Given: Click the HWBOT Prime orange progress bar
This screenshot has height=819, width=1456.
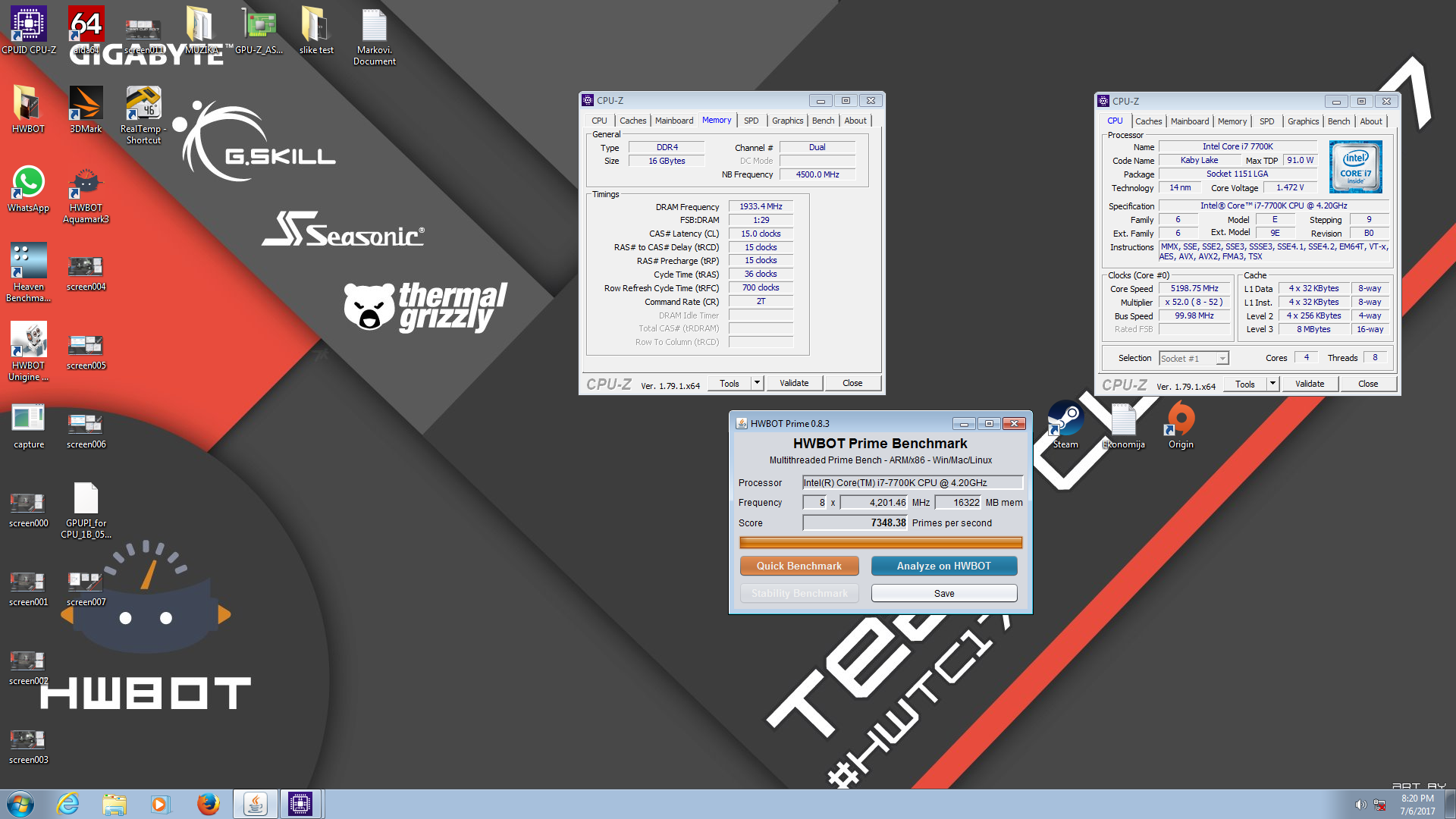Looking at the screenshot, I should pyautogui.click(x=880, y=542).
